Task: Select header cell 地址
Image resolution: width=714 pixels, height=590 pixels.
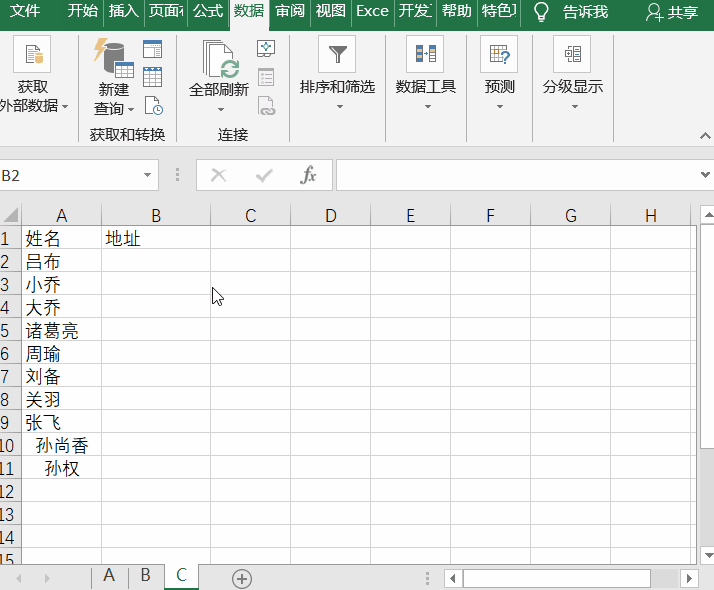Action: coord(156,238)
